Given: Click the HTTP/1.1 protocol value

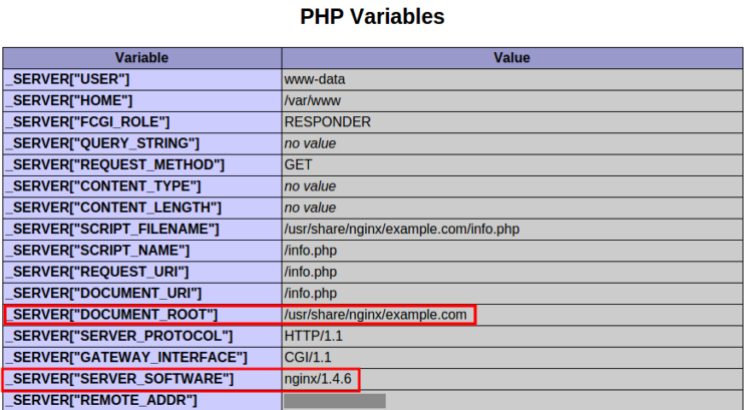Looking at the screenshot, I should tap(313, 337).
